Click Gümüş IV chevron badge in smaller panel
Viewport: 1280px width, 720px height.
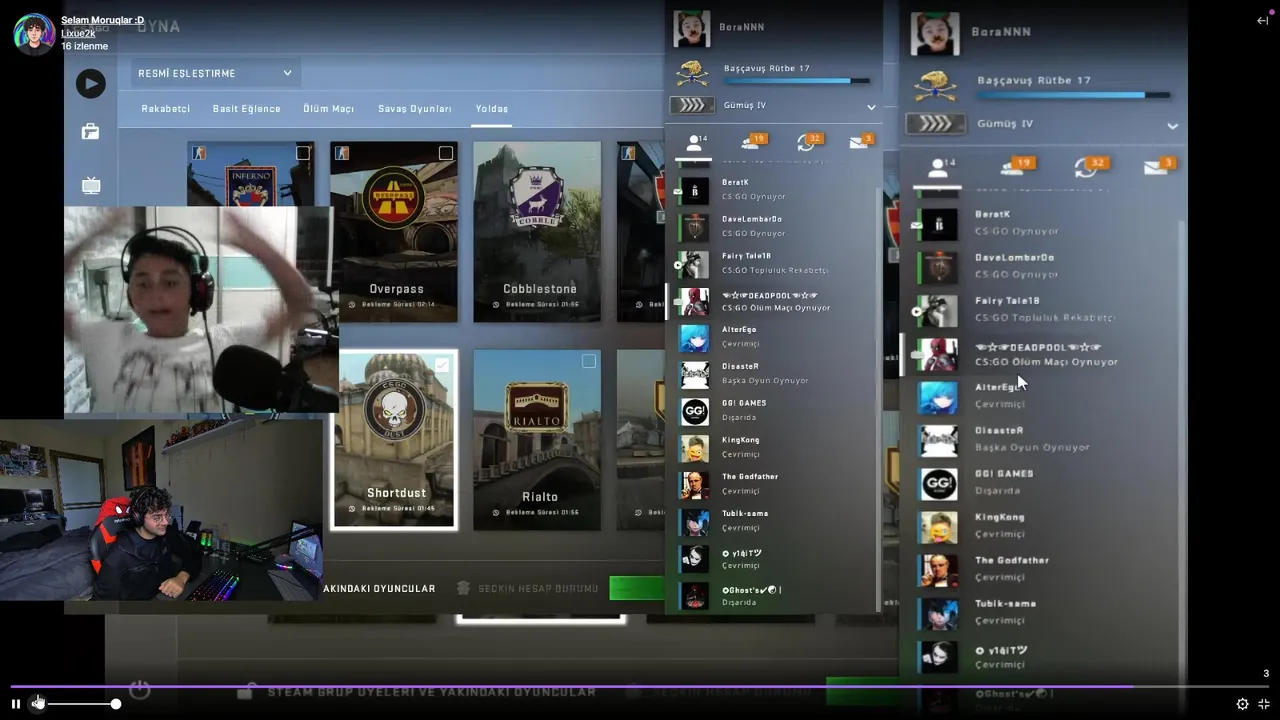pos(692,105)
